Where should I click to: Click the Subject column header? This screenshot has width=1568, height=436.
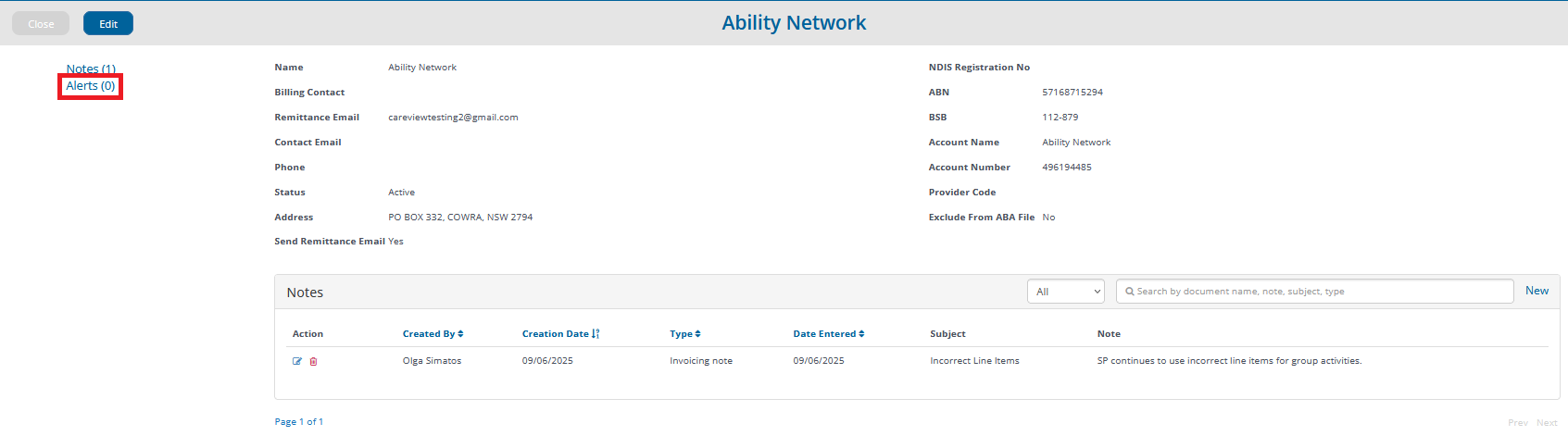[947, 334]
